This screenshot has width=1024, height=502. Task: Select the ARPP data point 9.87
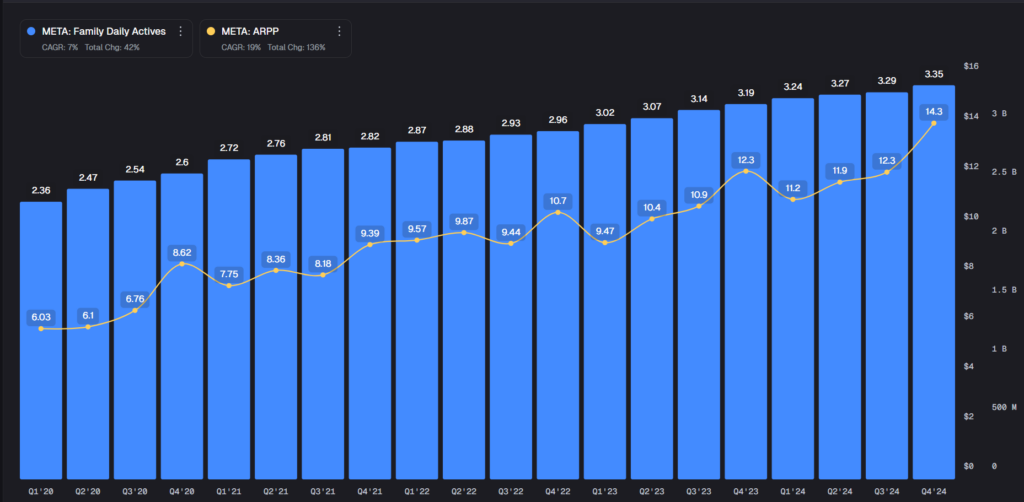(x=464, y=232)
